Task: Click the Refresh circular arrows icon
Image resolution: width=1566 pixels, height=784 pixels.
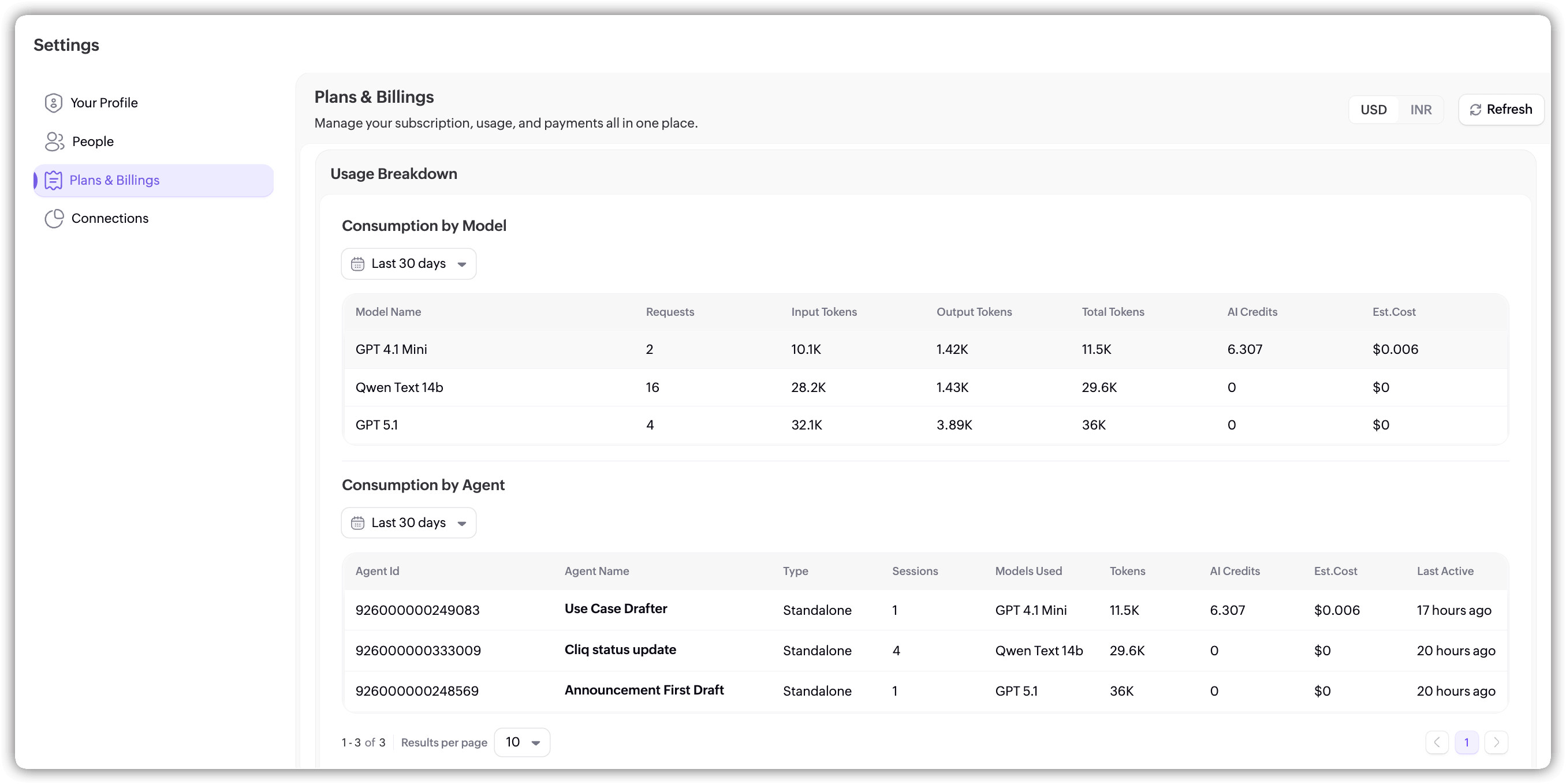Action: click(1475, 110)
